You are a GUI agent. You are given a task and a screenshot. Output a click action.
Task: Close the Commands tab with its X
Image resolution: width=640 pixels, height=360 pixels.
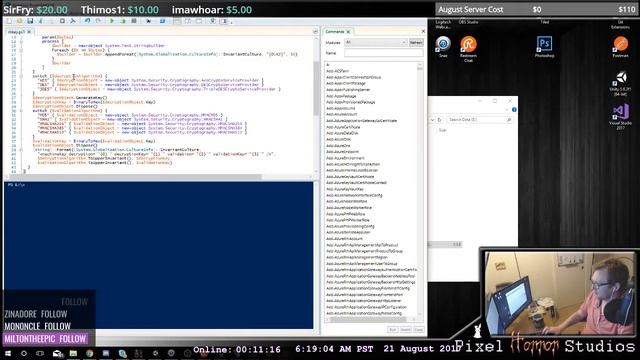(x=348, y=31)
